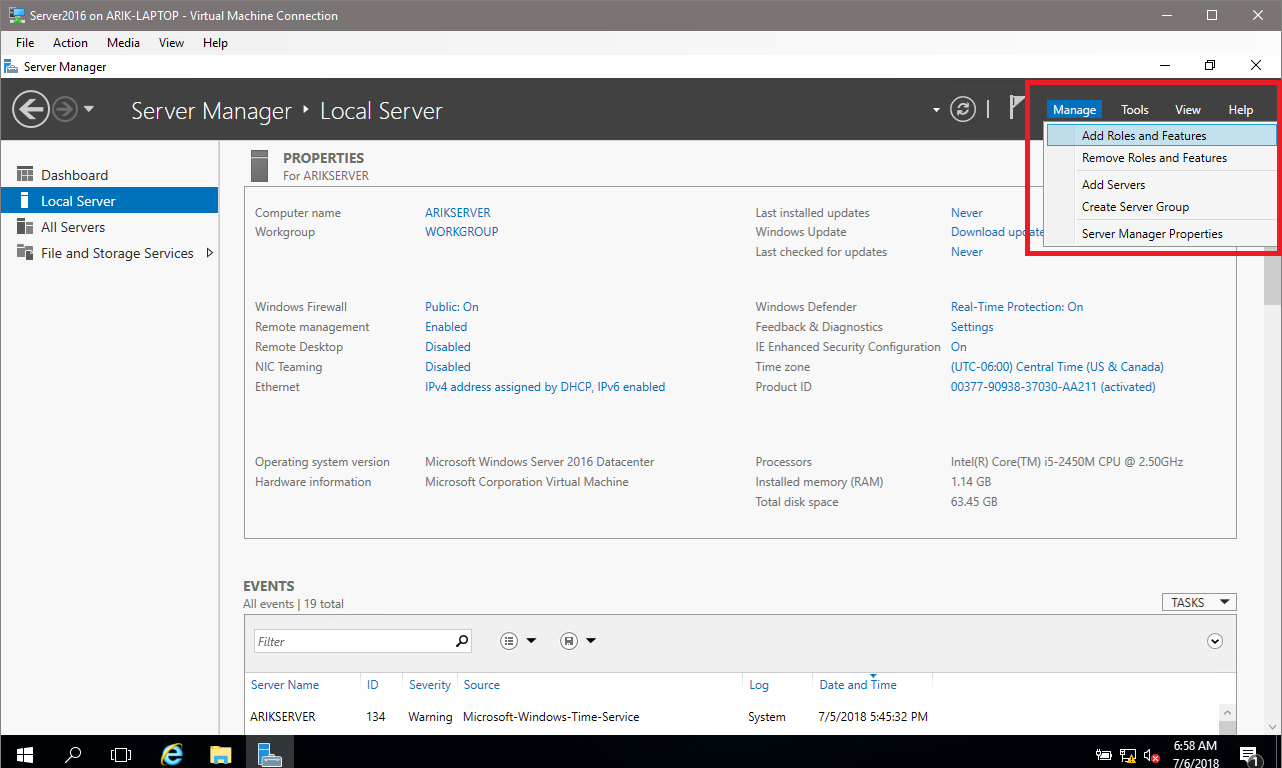Click the save query disk icon
1282x768 pixels.
[x=569, y=641]
